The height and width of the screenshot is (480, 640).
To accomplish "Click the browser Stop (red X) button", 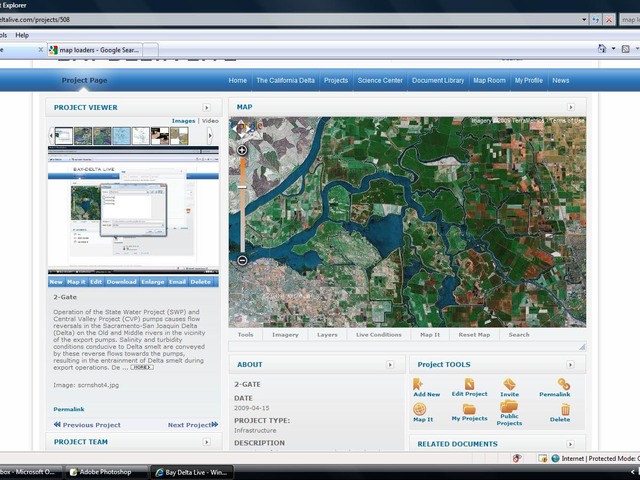I will [x=609, y=20].
